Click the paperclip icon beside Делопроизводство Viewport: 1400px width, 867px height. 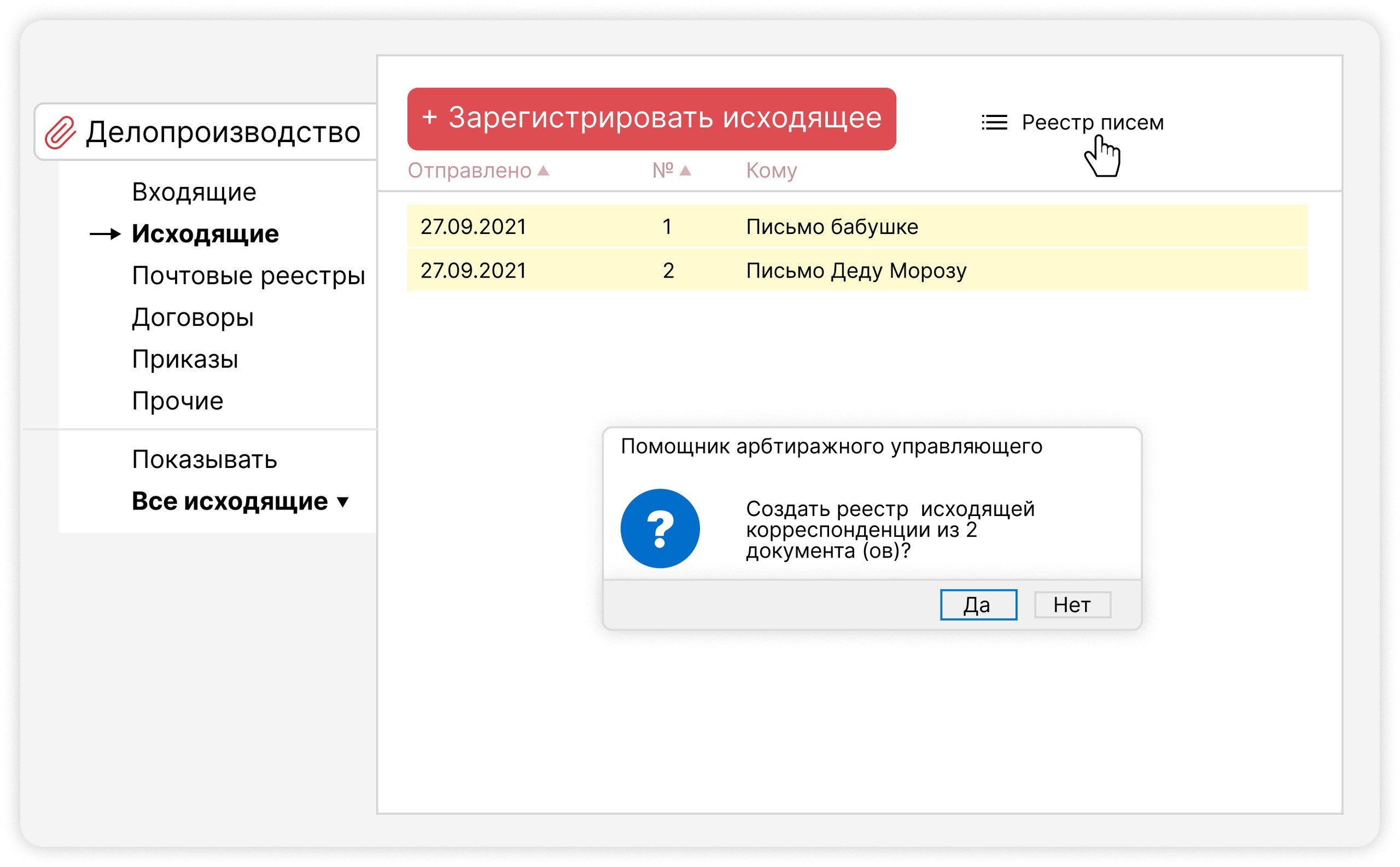[x=60, y=132]
